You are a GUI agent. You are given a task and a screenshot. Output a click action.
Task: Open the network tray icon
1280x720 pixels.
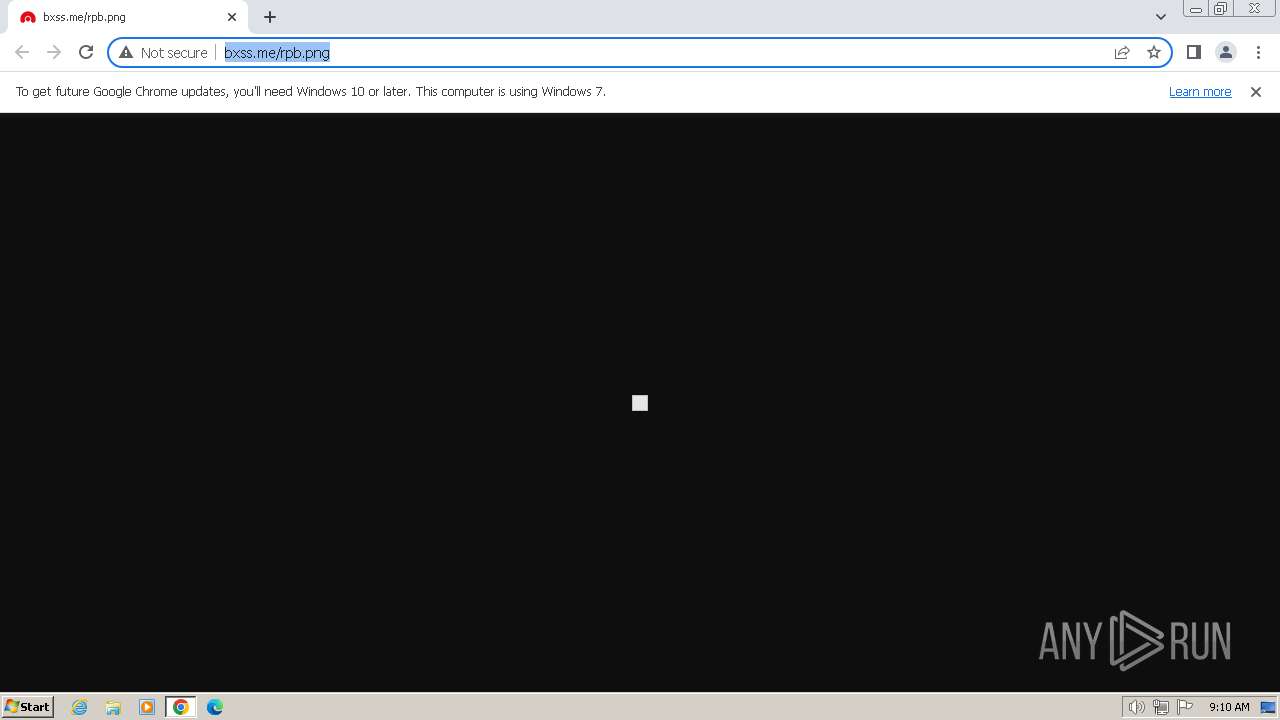(x=1161, y=707)
